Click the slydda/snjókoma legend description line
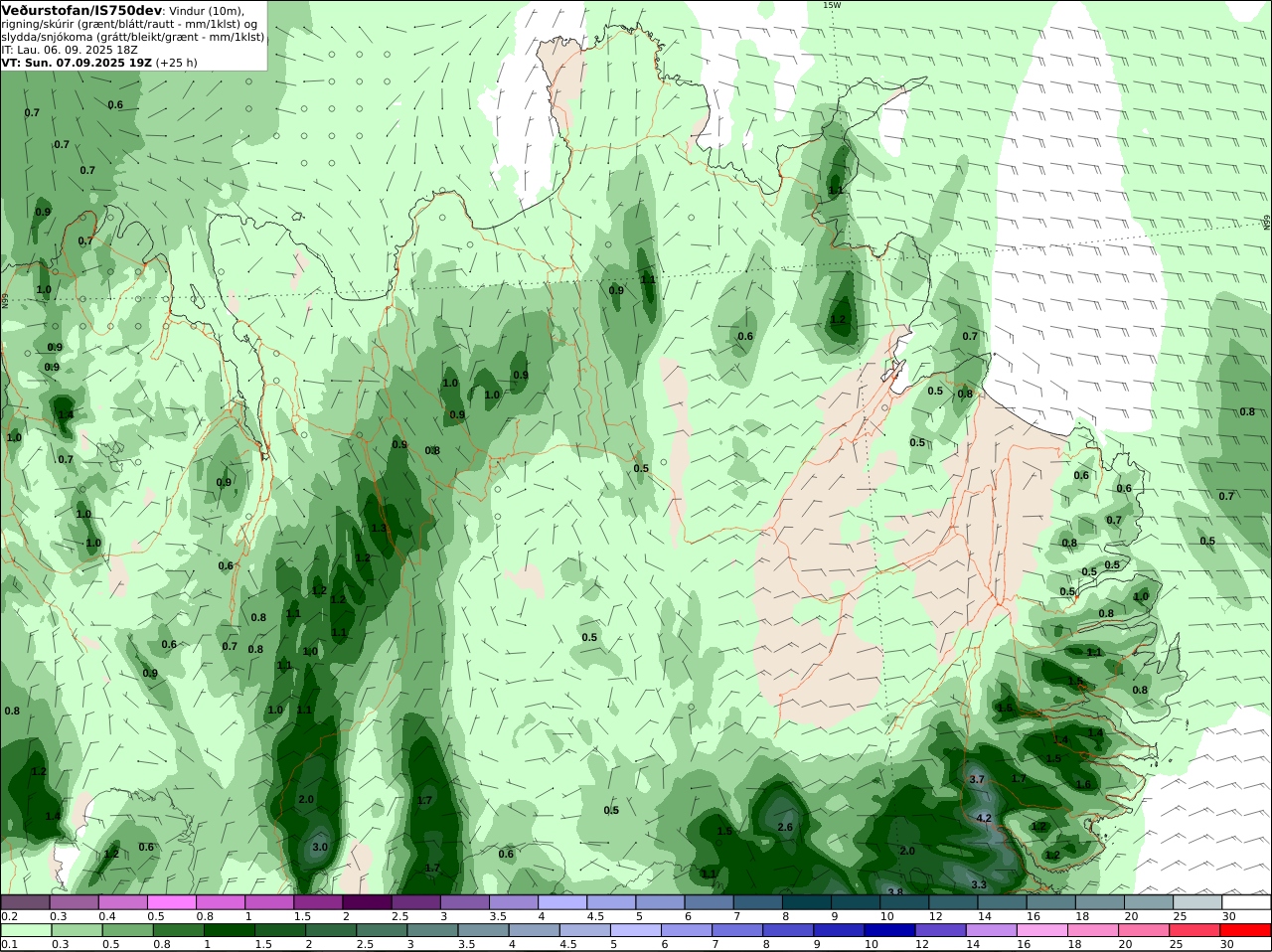The height and width of the screenshot is (952, 1272). coord(132,36)
